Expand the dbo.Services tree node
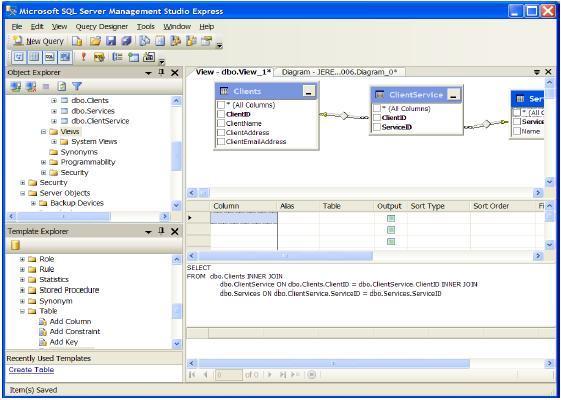 tap(54, 111)
